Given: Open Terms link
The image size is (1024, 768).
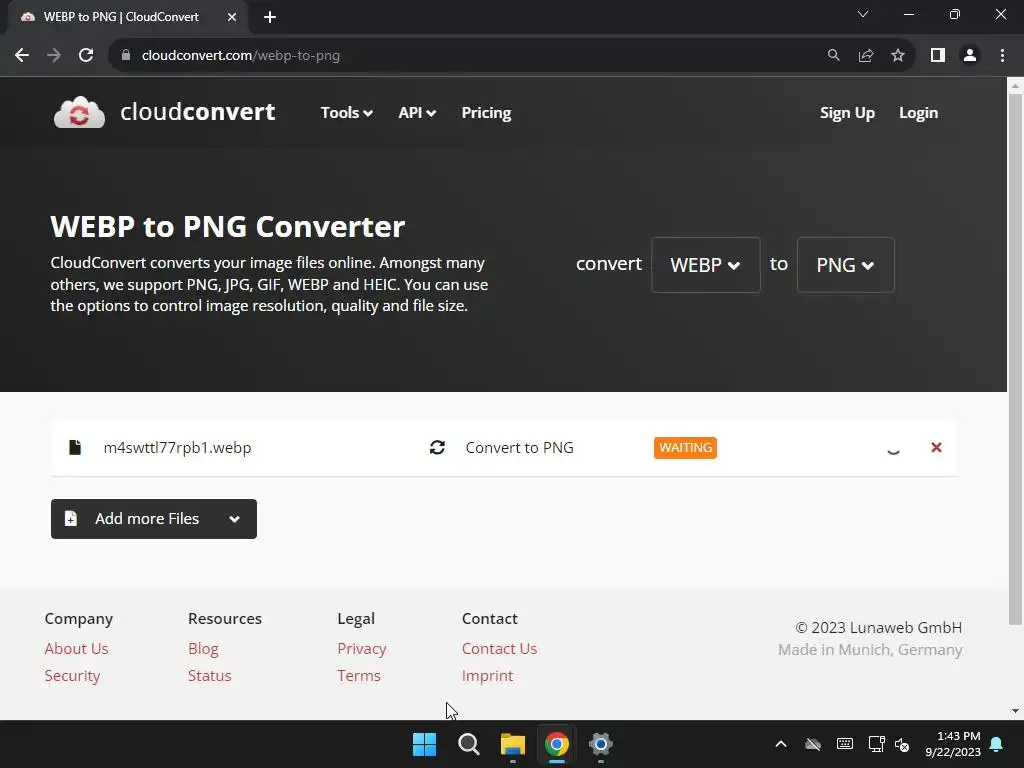Looking at the screenshot, I should click(359, 675).
